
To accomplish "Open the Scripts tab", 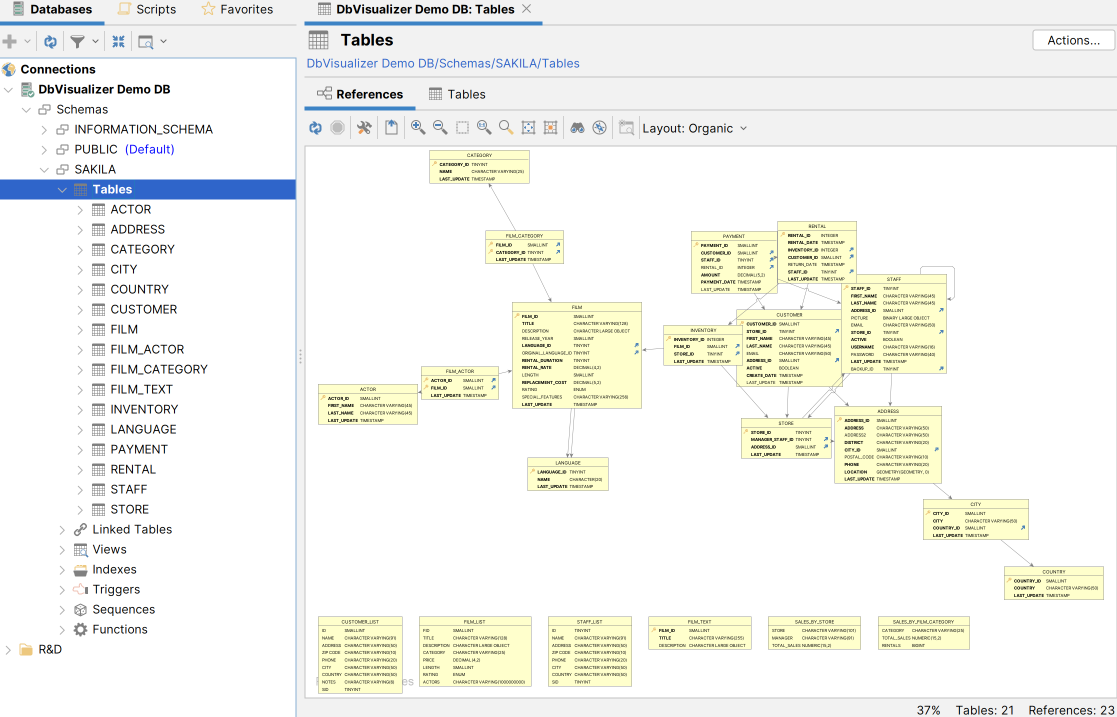I will tap(146, 9).
